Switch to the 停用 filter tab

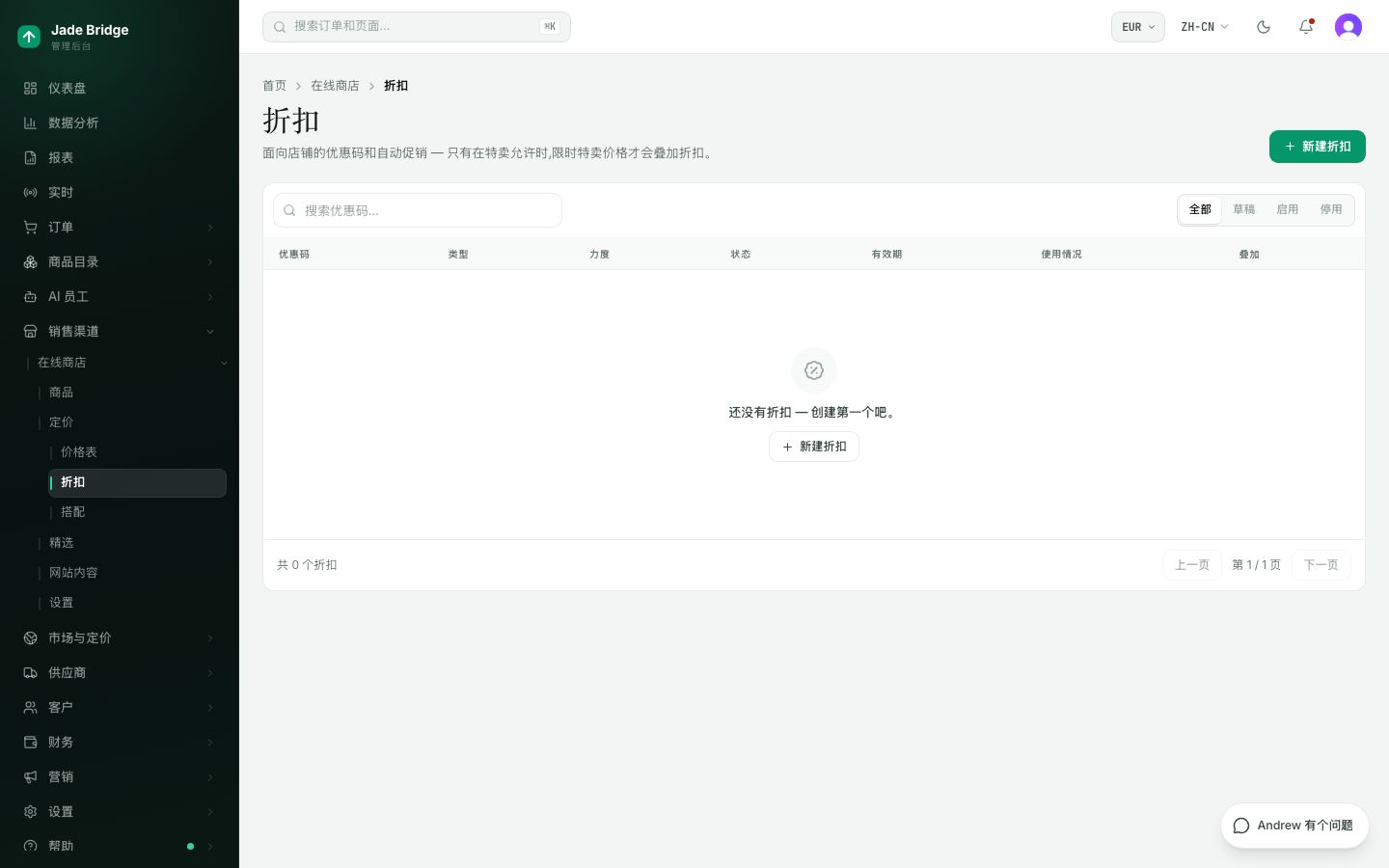coord(1331,209)
